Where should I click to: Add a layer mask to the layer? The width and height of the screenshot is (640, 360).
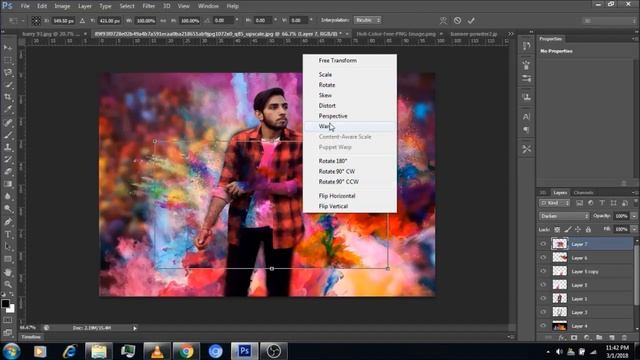click(574, 338)
